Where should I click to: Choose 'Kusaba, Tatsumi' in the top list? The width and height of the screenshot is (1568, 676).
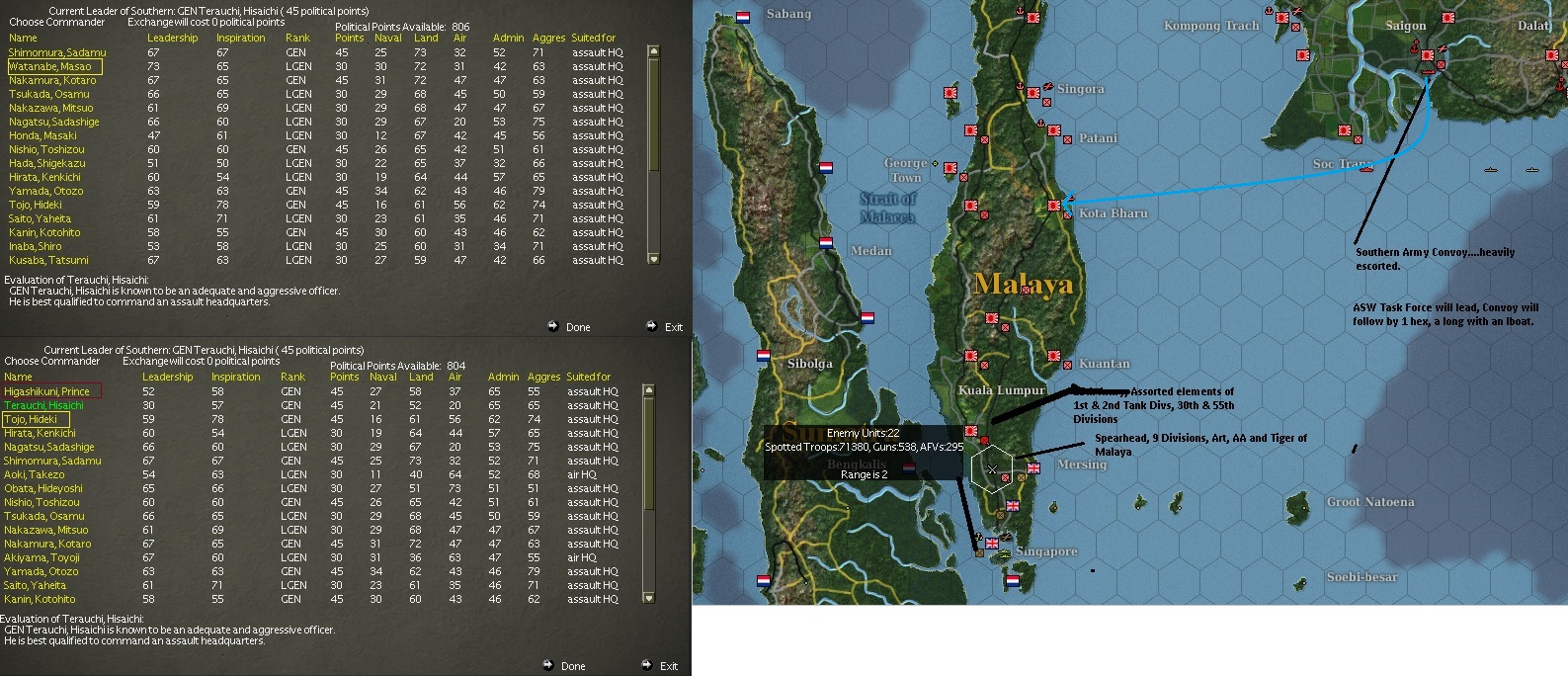click(48, 261)
